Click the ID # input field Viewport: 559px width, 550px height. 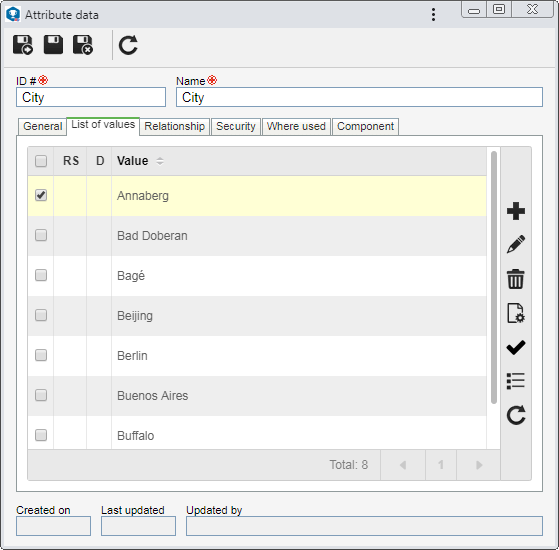(x=91, y=97)
